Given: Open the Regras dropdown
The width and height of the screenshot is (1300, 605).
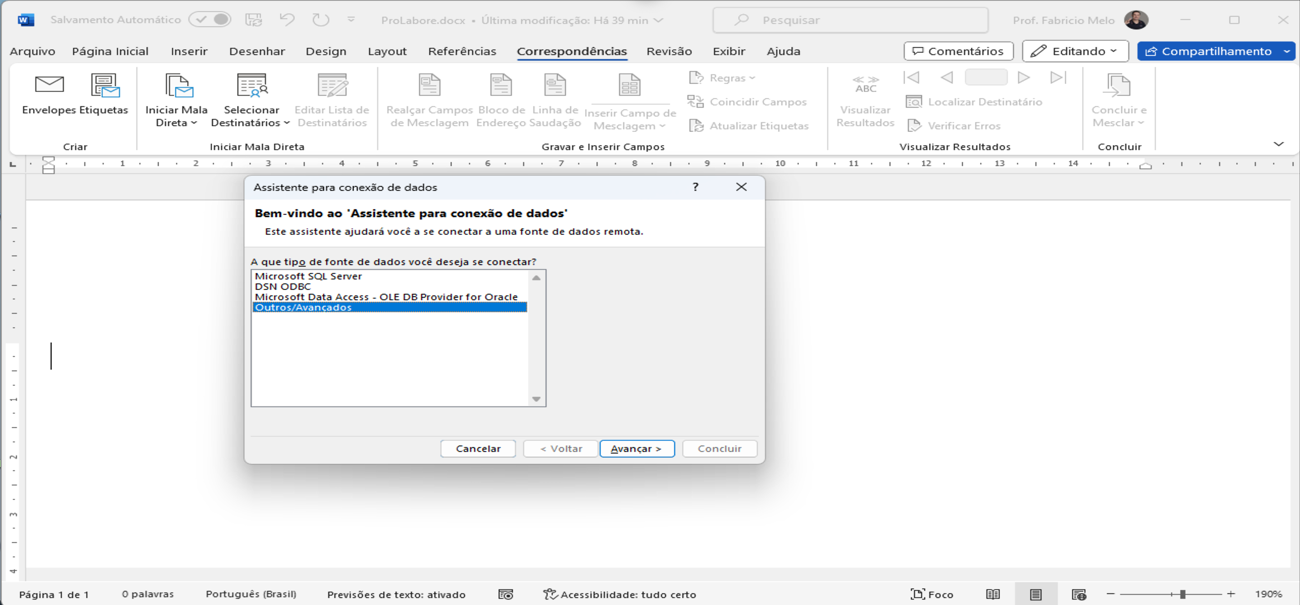Looking at the screenshot, I should coord(722,78).
